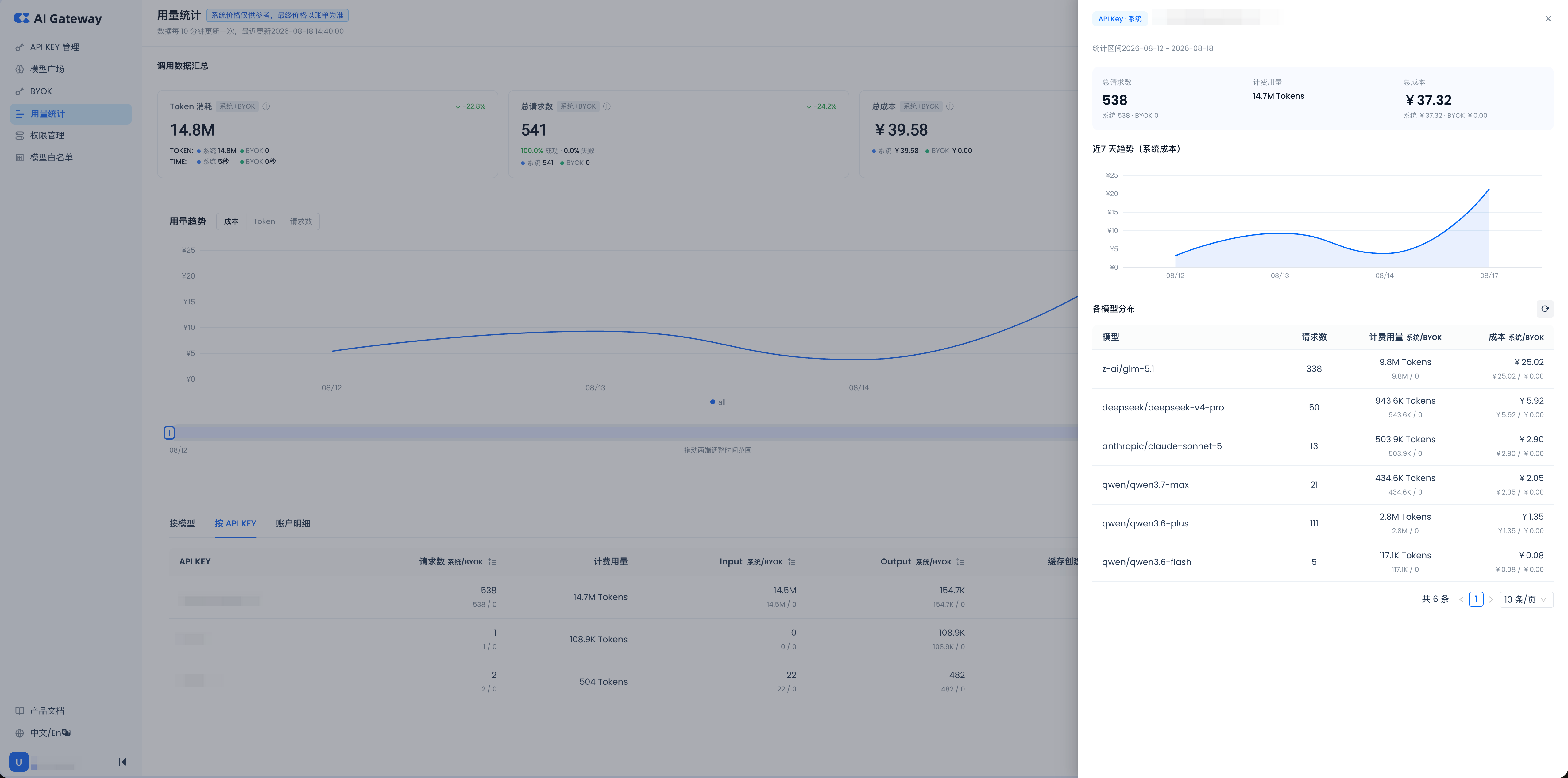Screen dimensions: 1568x778
Task: Click the info icon beside 总请求数
Action: 607,106
